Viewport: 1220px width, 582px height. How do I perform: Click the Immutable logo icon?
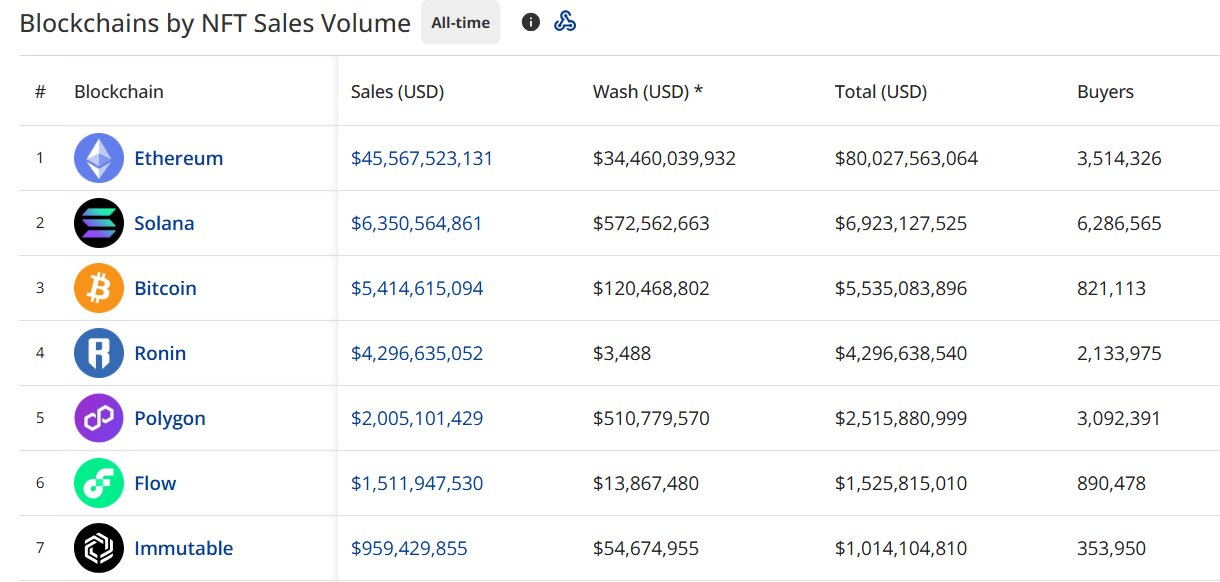coord(99,548)
